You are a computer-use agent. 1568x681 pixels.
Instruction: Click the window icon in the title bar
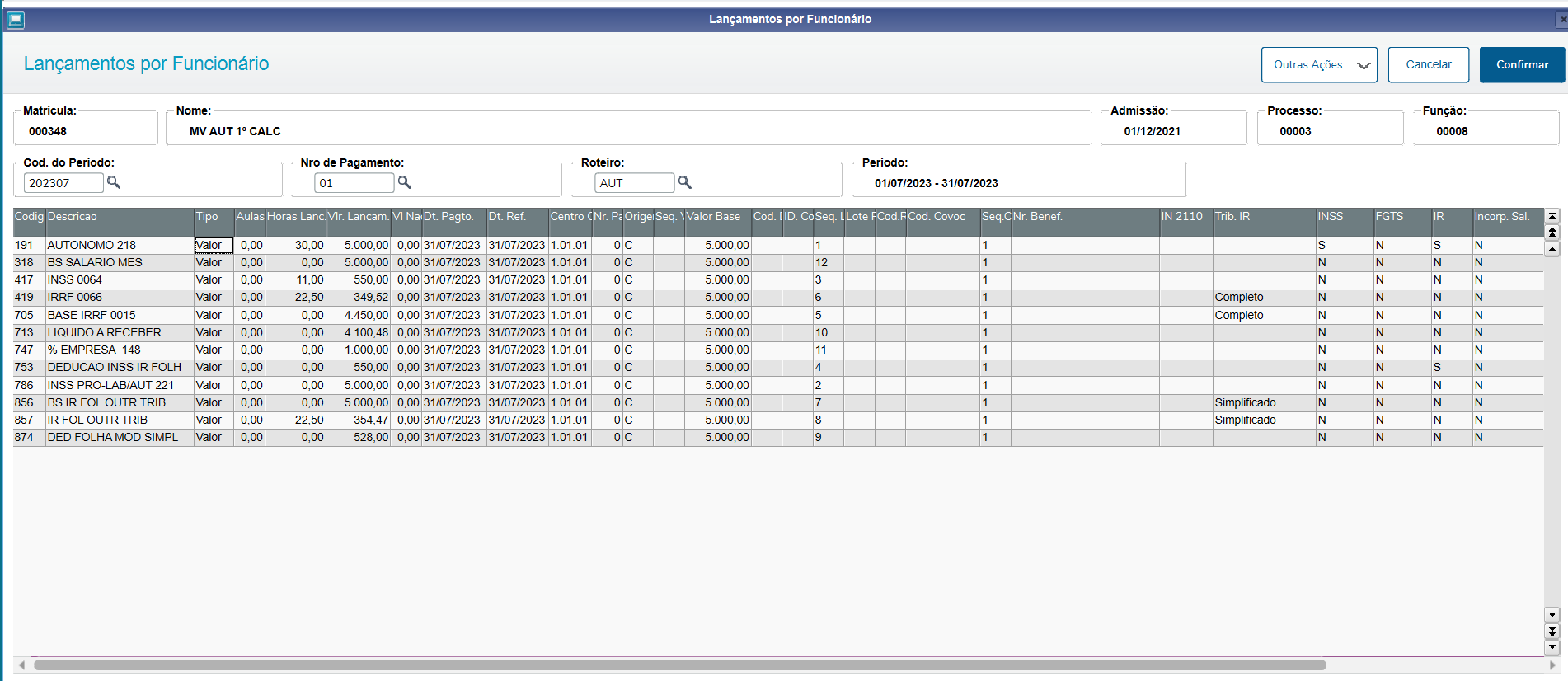[16, 20]
